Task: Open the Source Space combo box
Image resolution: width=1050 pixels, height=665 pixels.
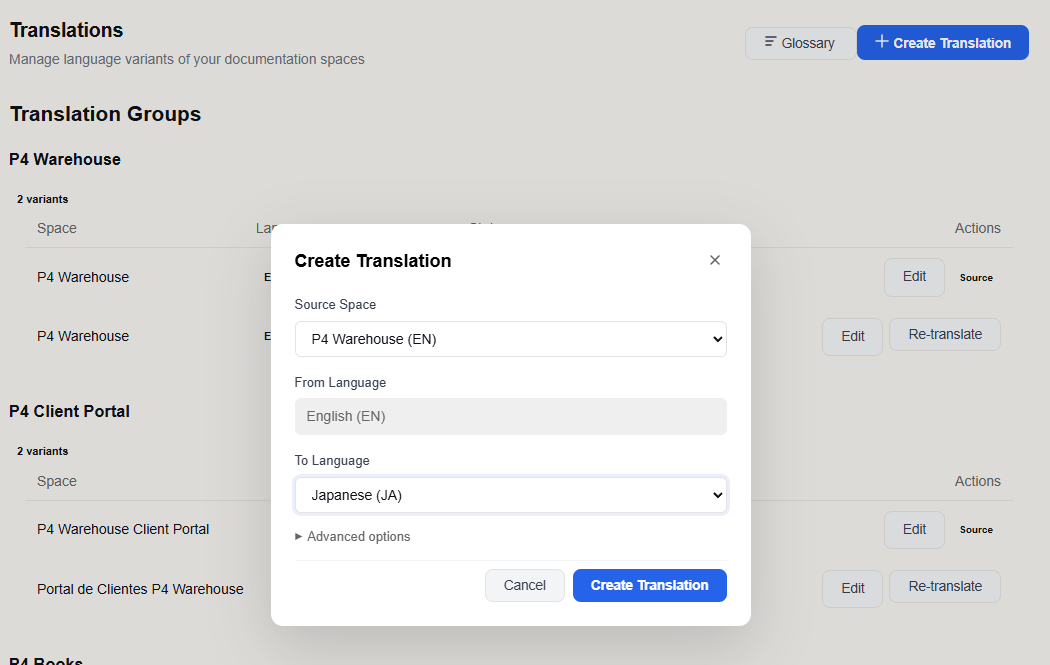Action: pyautogui.click(x=511, y=339)
